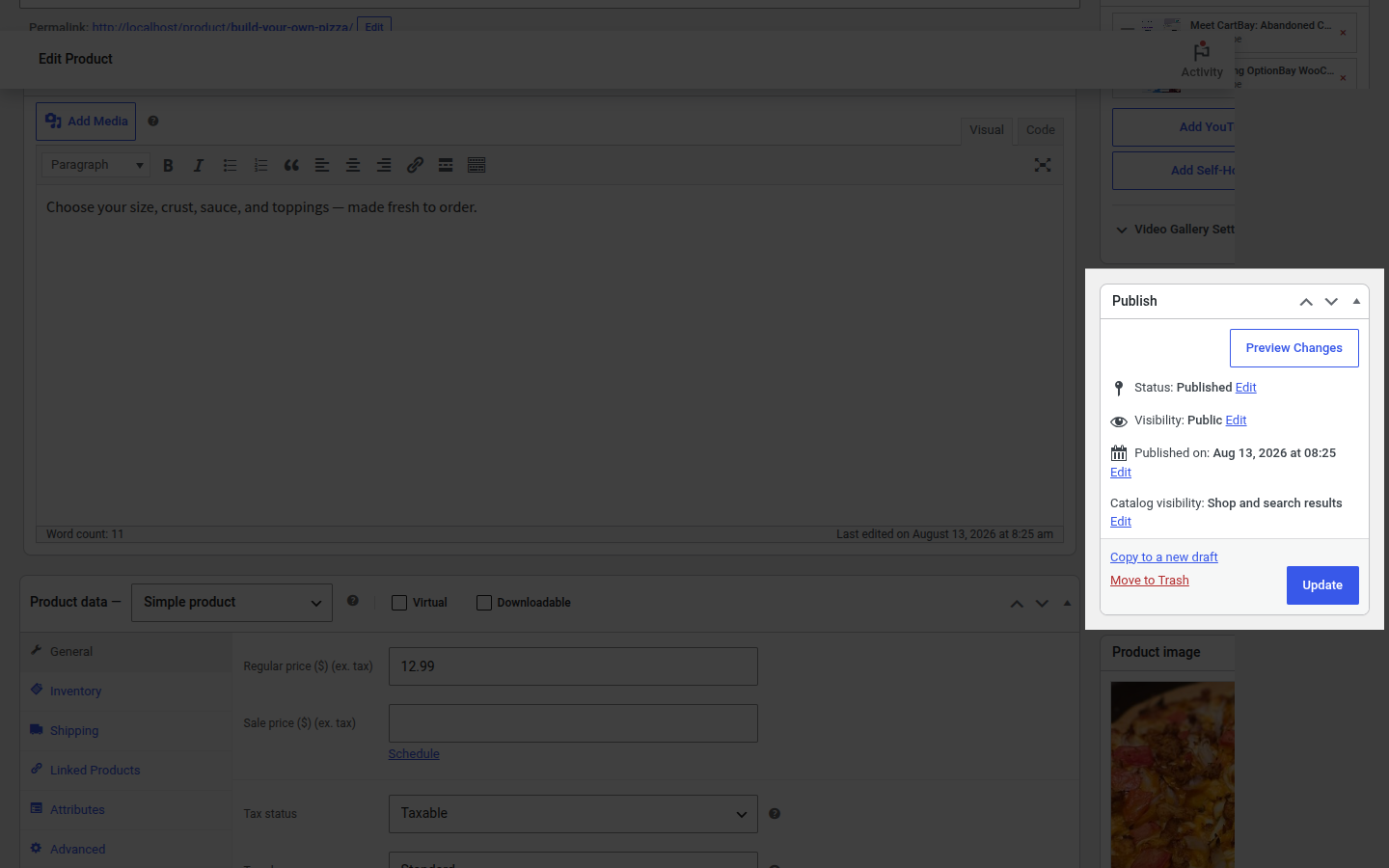Apply blockquote formatting

(291, 166)
